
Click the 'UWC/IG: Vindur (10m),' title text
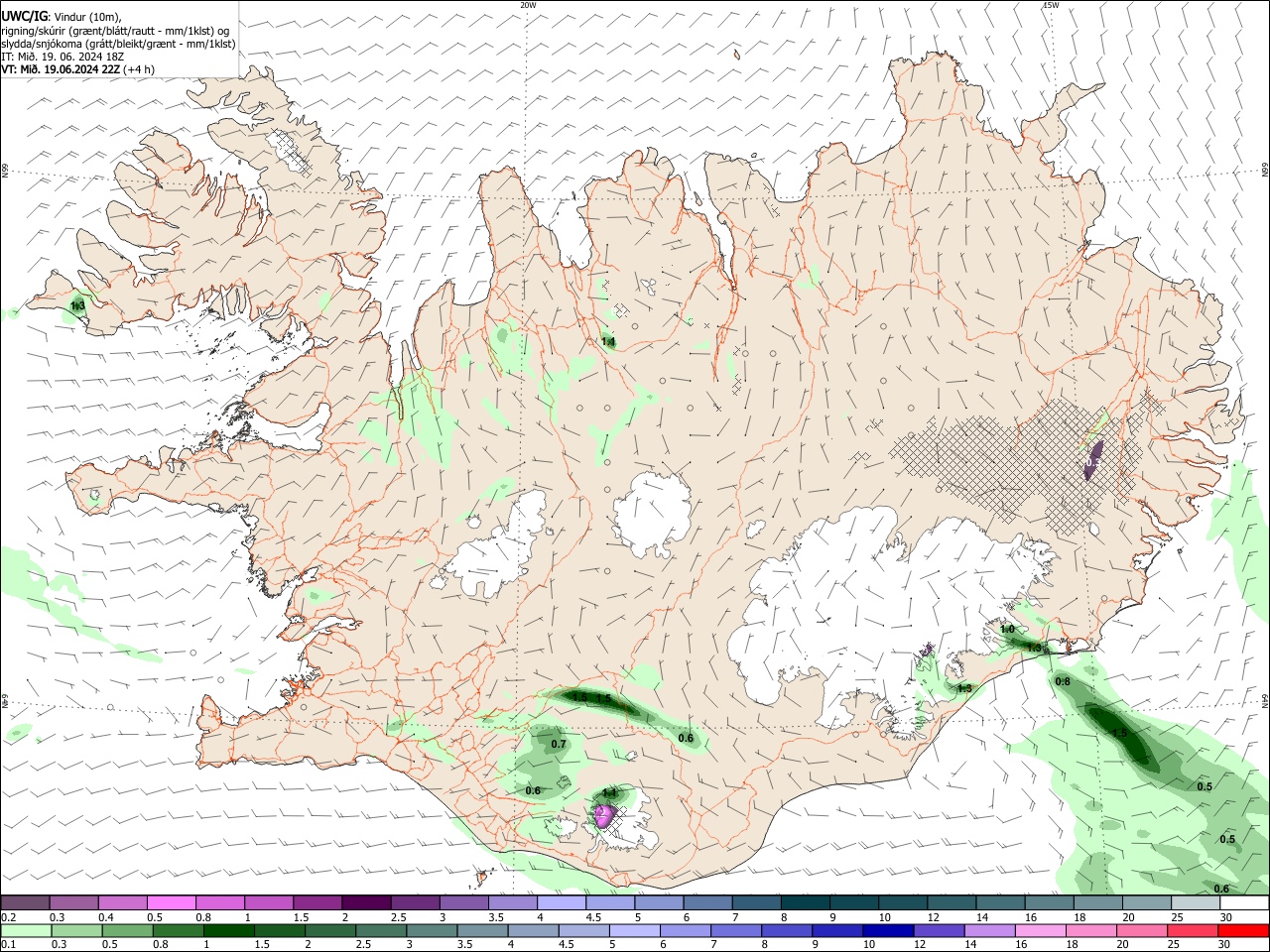pyautogui.click(x=62, y=16)
